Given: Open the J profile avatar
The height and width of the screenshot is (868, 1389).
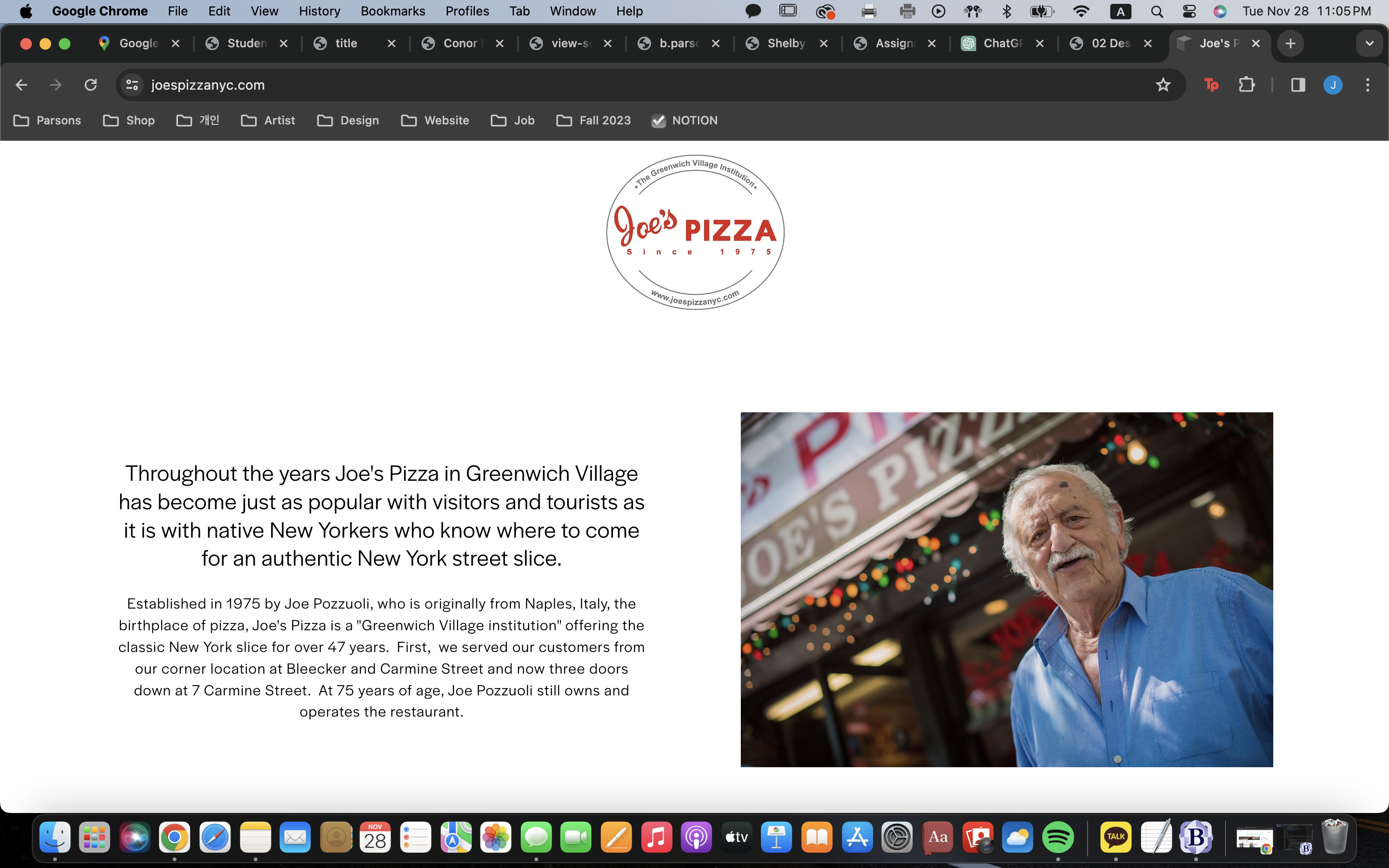Looking at the screenshot, I should [1333, 85].
